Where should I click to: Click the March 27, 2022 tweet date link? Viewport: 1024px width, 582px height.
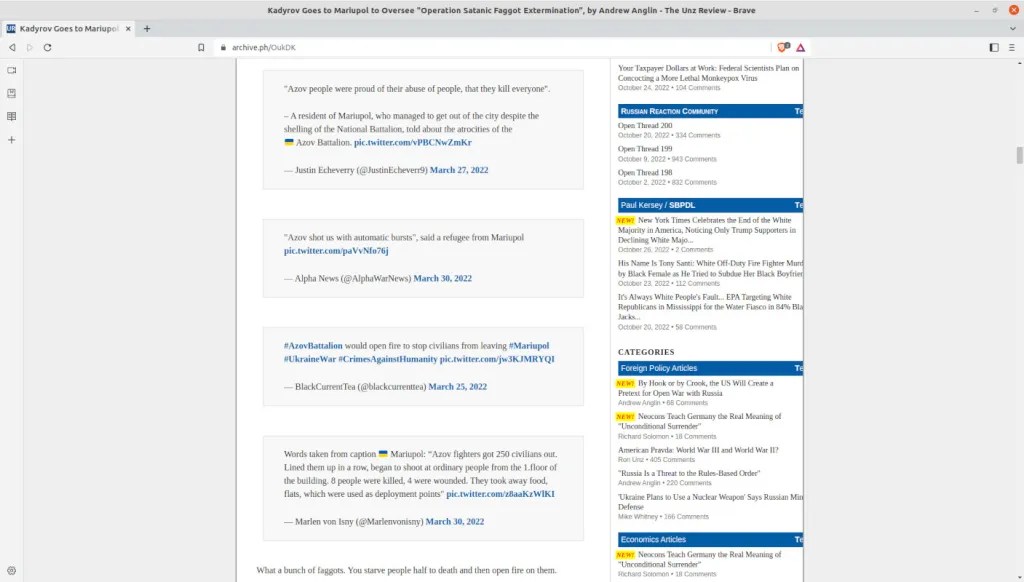(459, 170)
